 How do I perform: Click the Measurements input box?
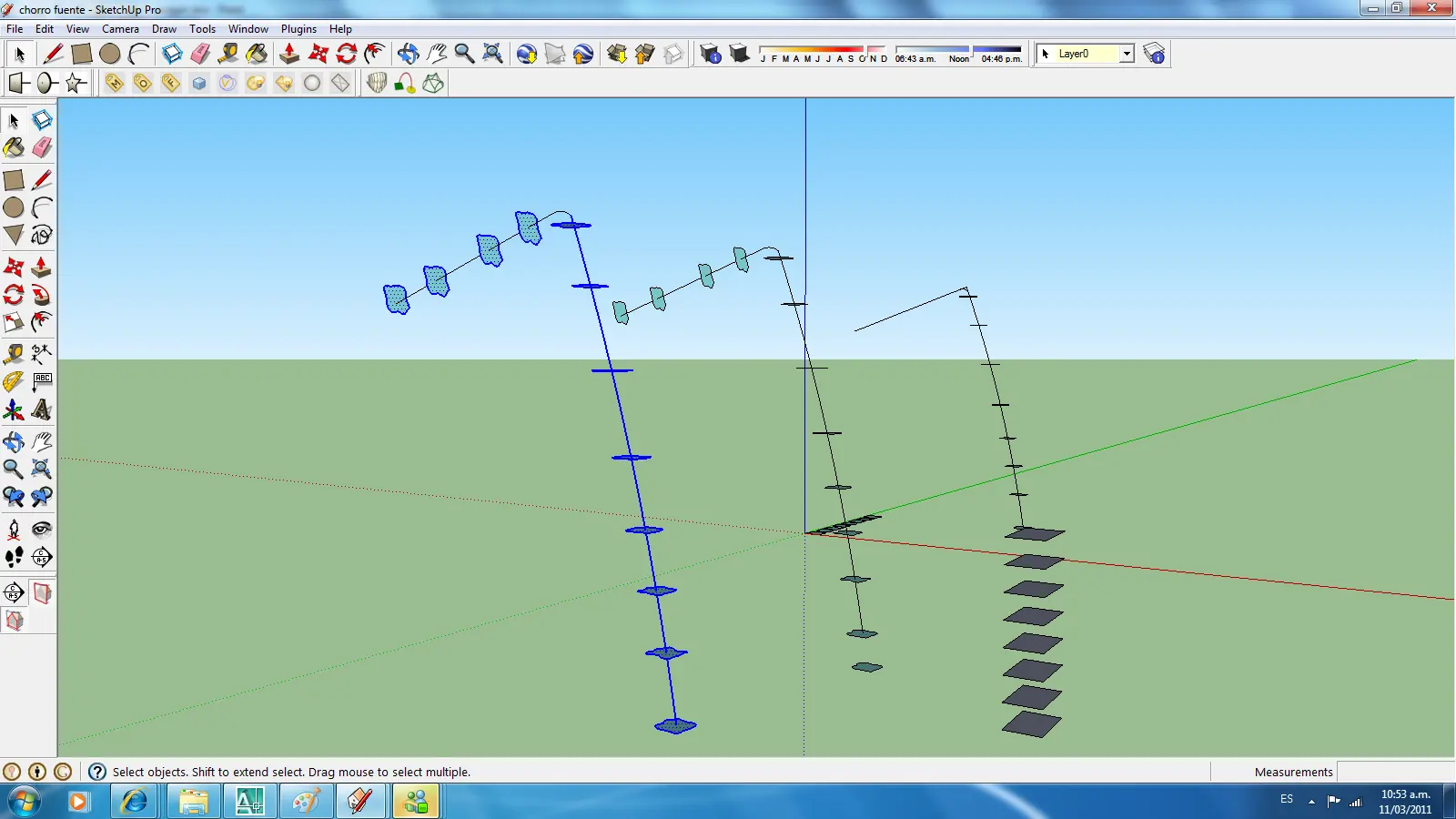tap(1395, 772)
